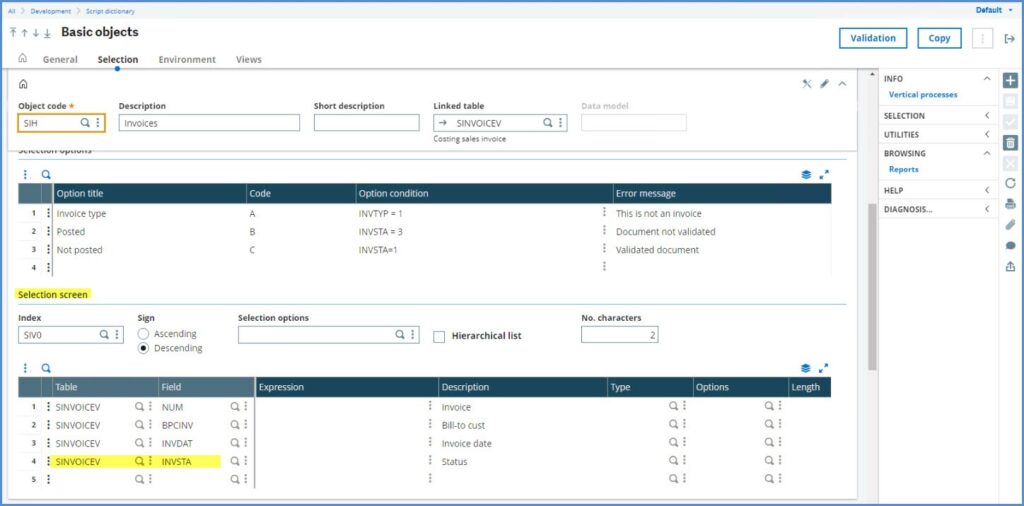
Task: Click the Delete trash icon in sidebar
Action: point(1010,142)
